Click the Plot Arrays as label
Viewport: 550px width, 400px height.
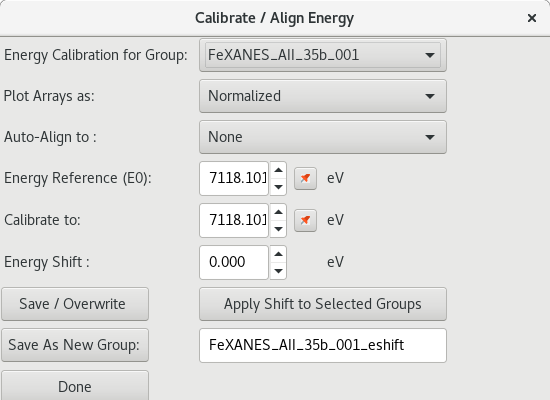(x=49, y=96)
